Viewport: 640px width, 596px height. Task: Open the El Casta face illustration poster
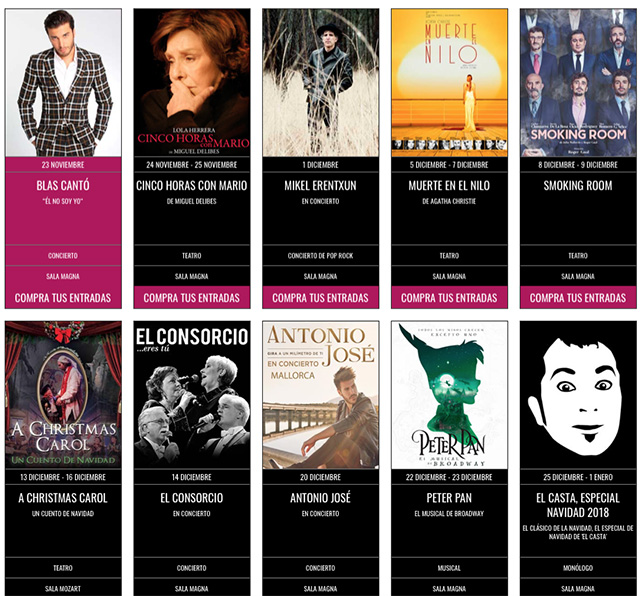point(578,395)
